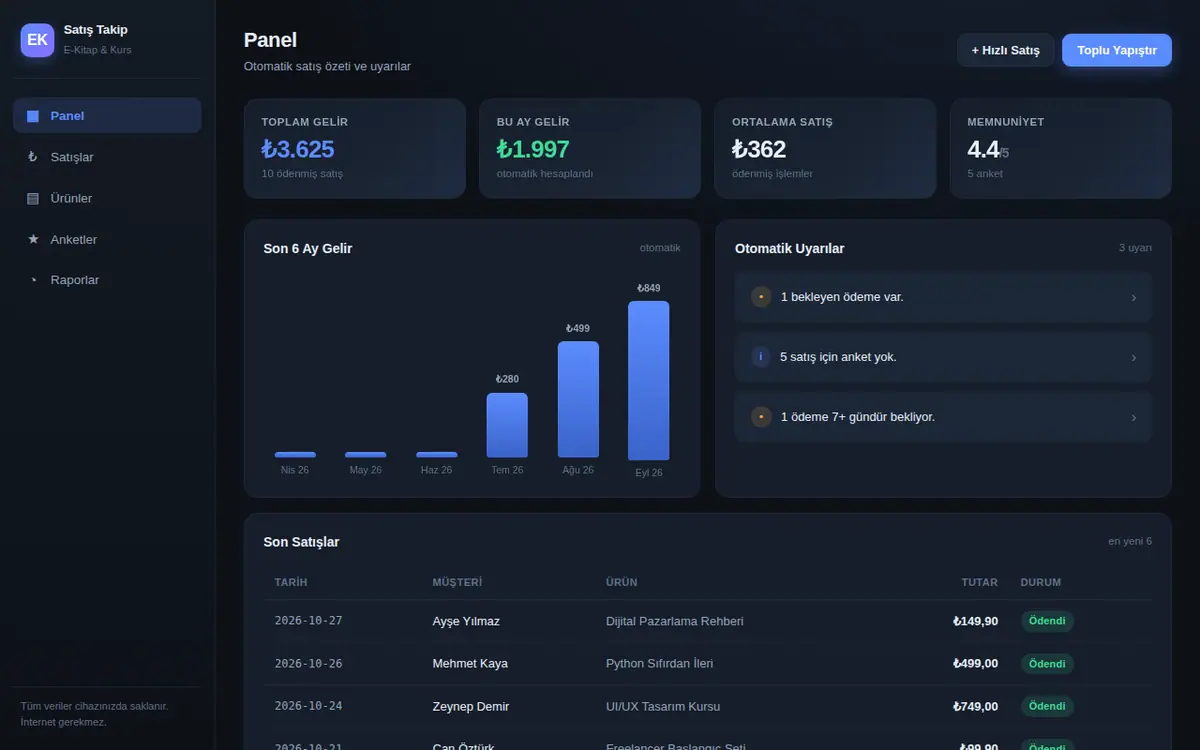Click the 'Durum' column header
Screen dimensions: 1200x750
[x=1041, y=582]
